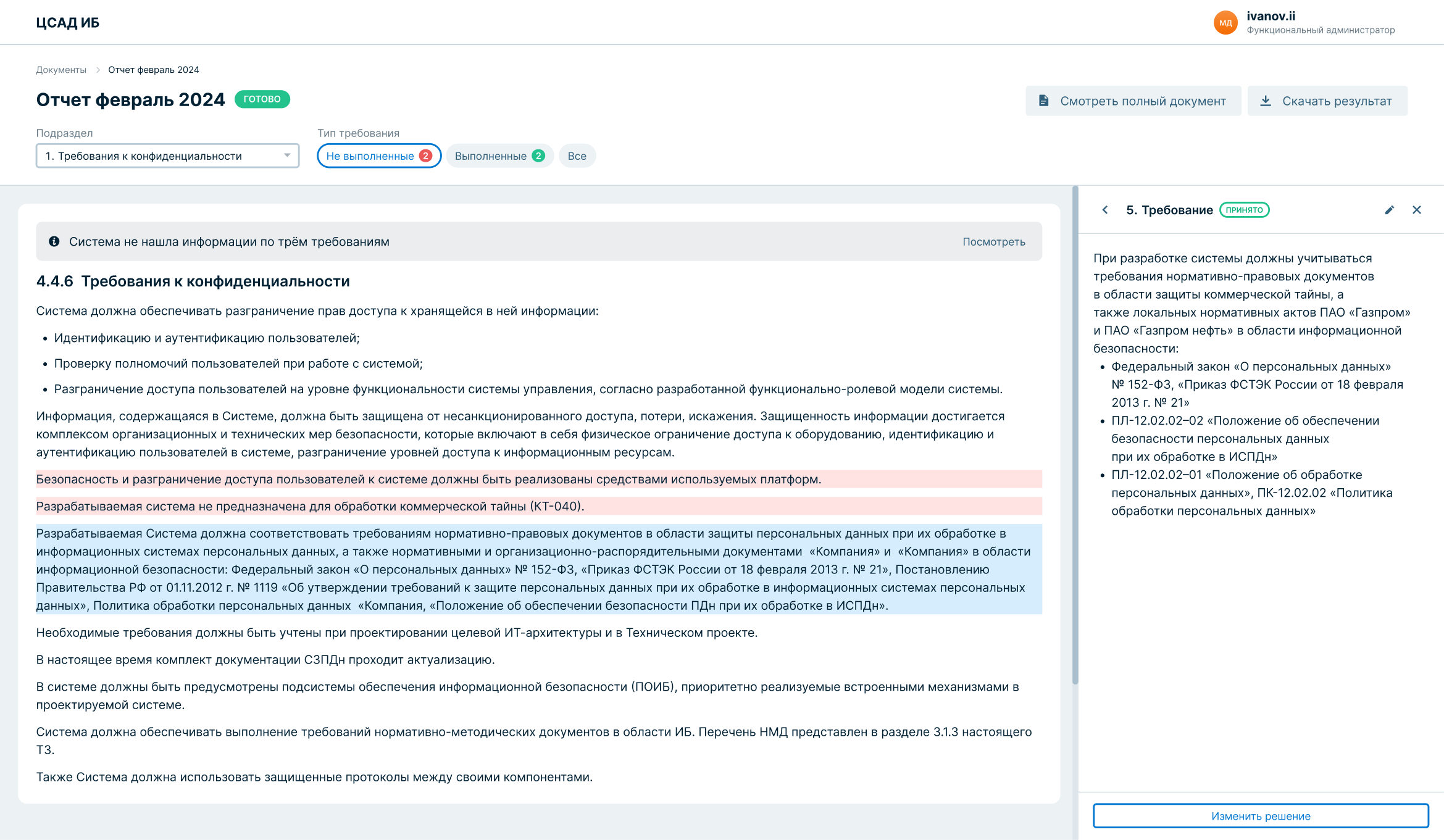This screenshot has width=1444, height=840.
Task: Click the document icon on view full document
Action: pyautogui.click(x=1043, y=101)
